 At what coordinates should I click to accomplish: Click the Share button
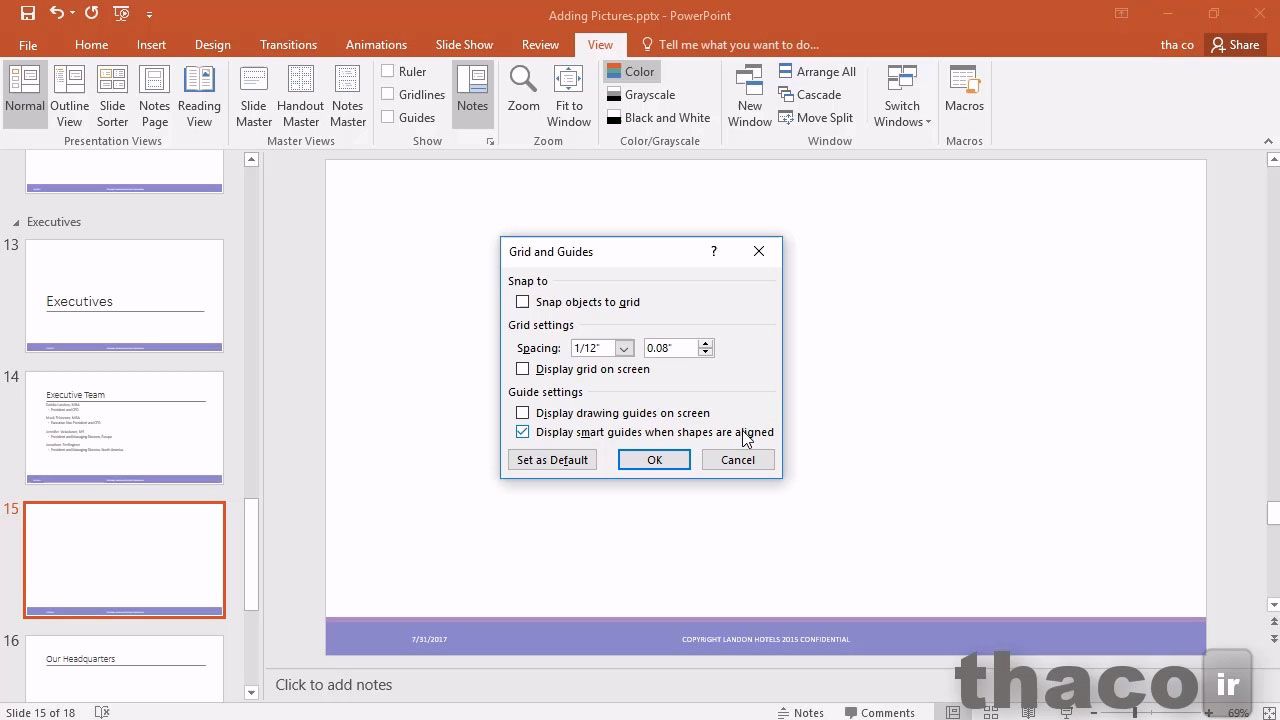tap(1235, 45)
